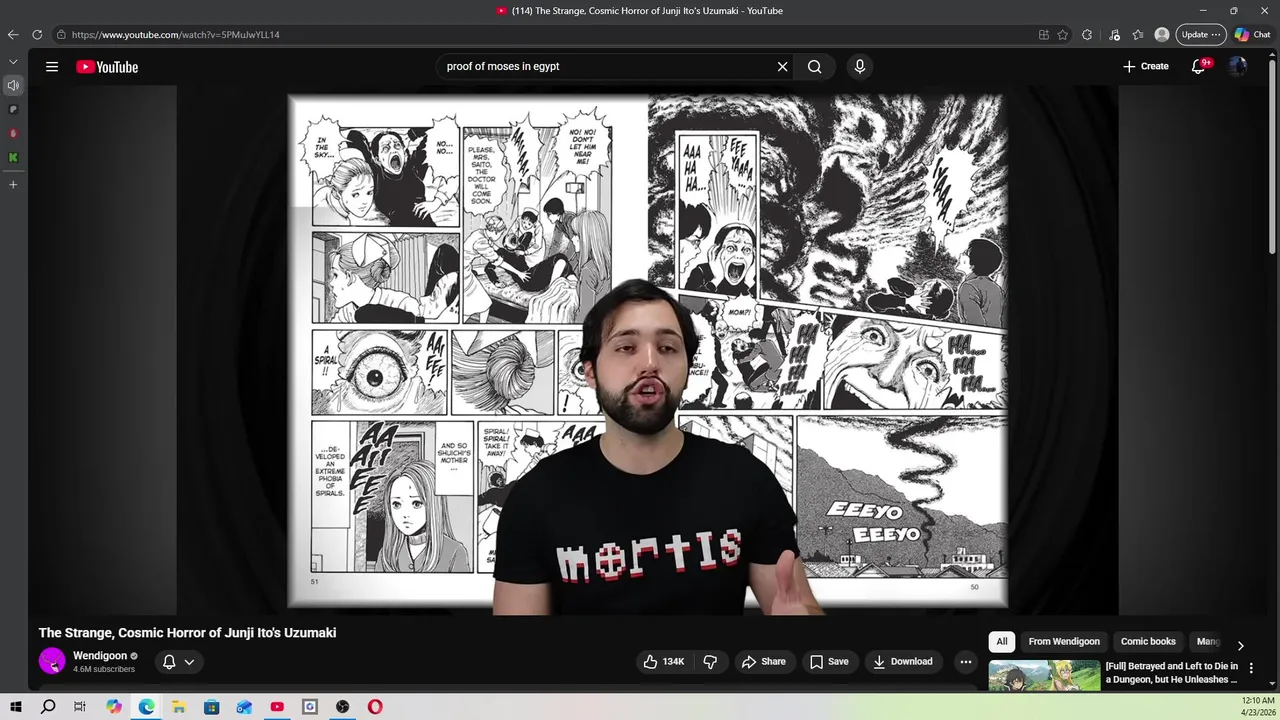Open the Wendigoon channel avatar

tap(52, 661)
